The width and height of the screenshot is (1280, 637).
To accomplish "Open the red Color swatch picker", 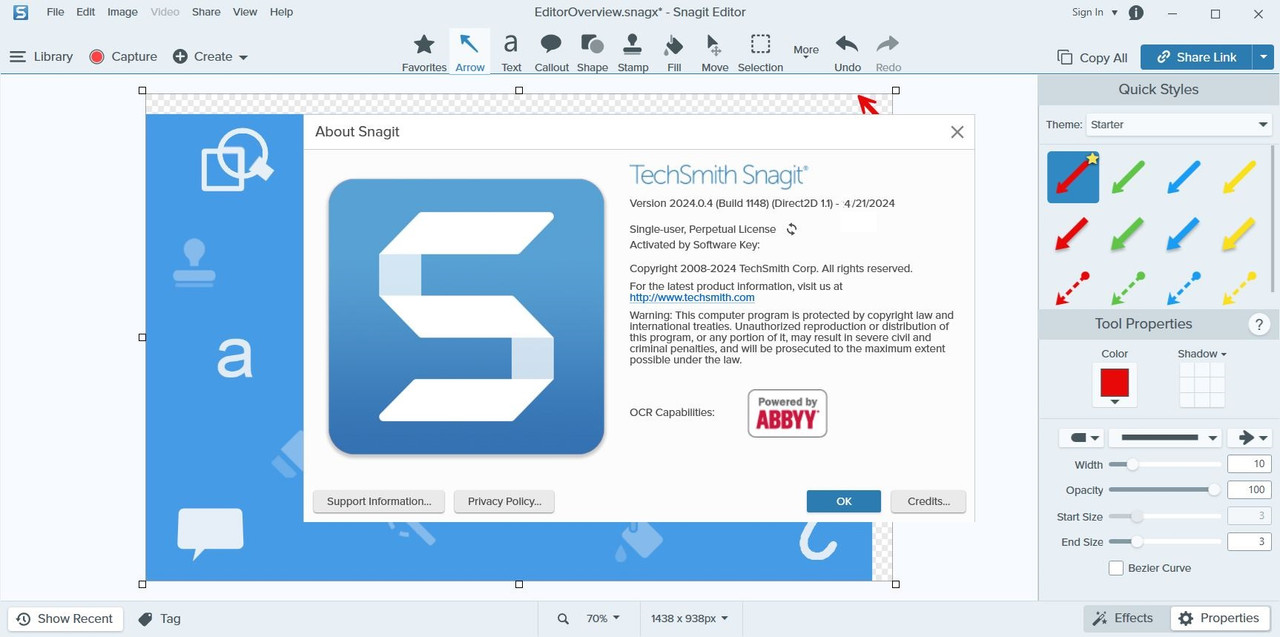I will [x=1115, y=385].
